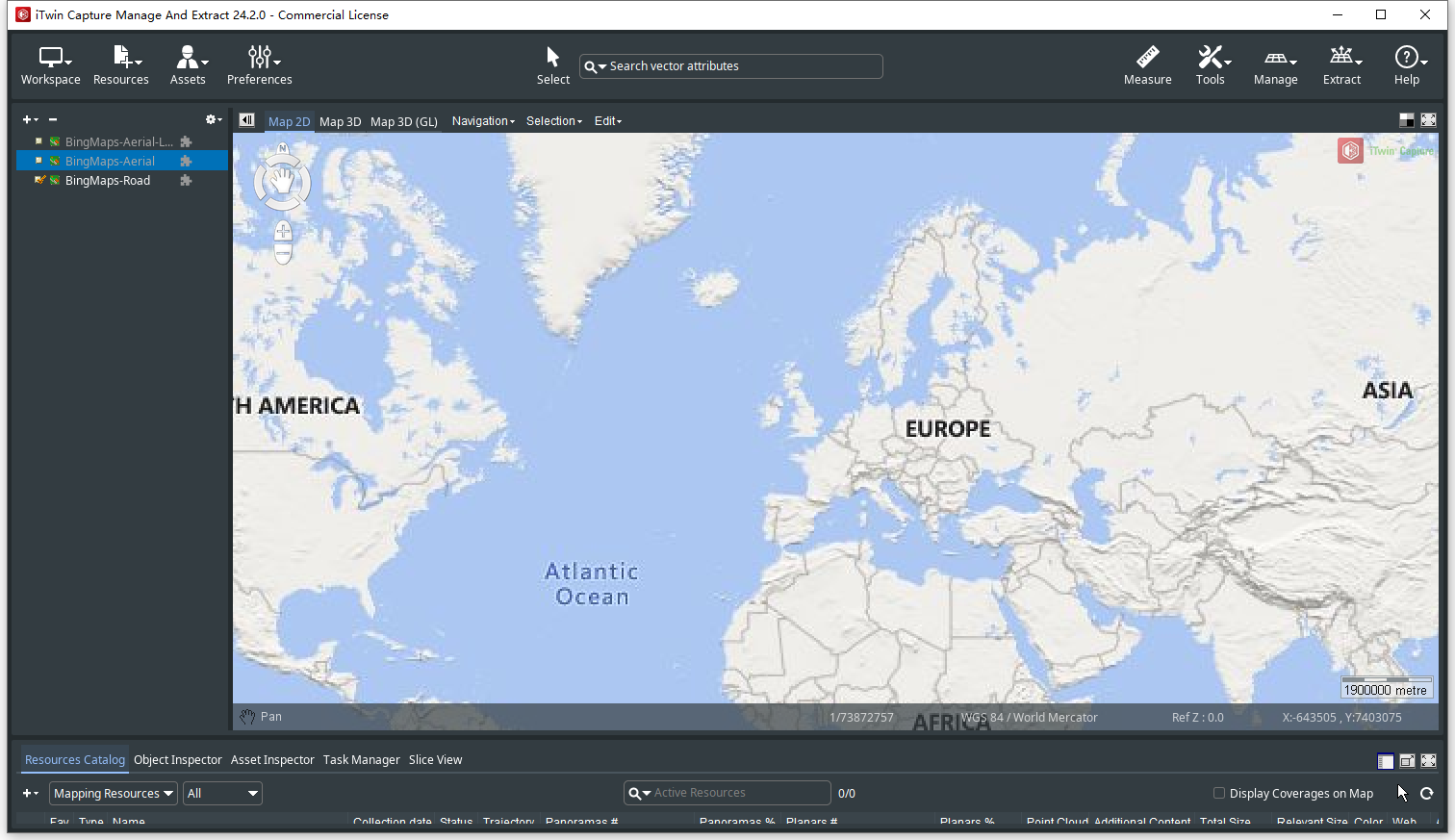Click the WGS 84 / World Mercator label
Screen dimensions: 1455x840
pos(1029,717)
